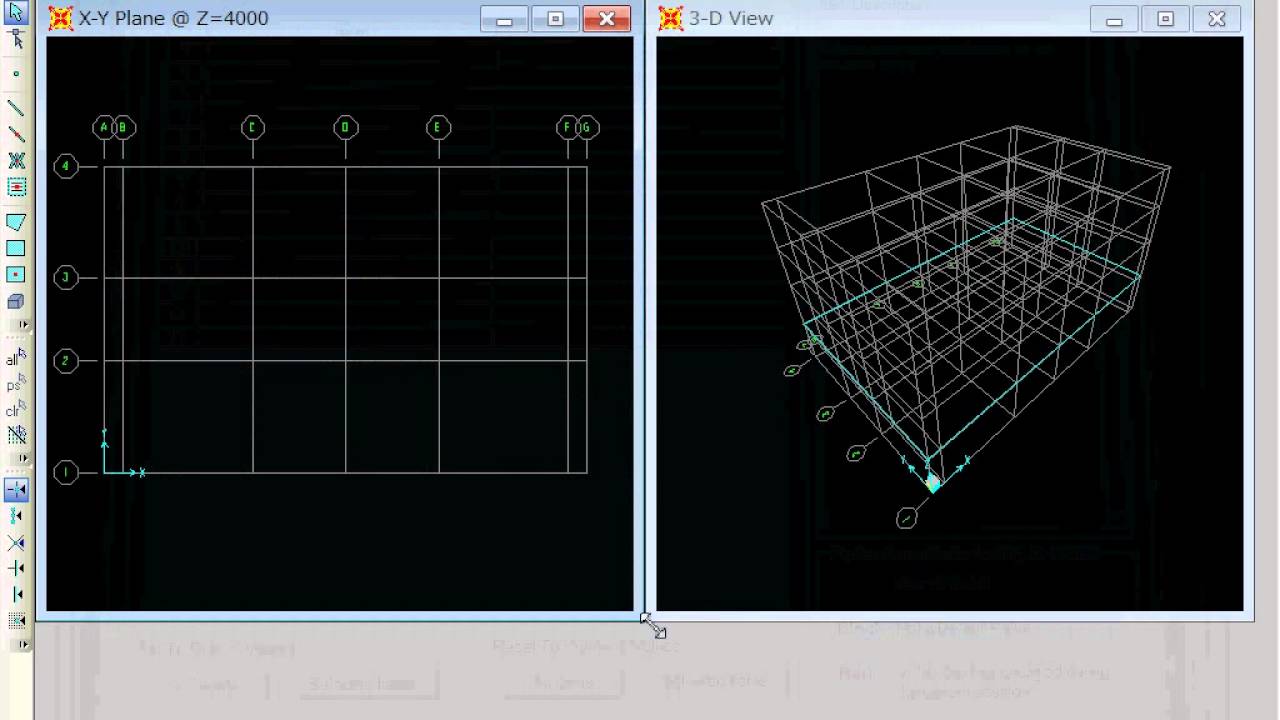Click grid bubble 'C' in plan view
This screenshot has height=720, width=1280.
pyautogui.click(x=252, y=127)
